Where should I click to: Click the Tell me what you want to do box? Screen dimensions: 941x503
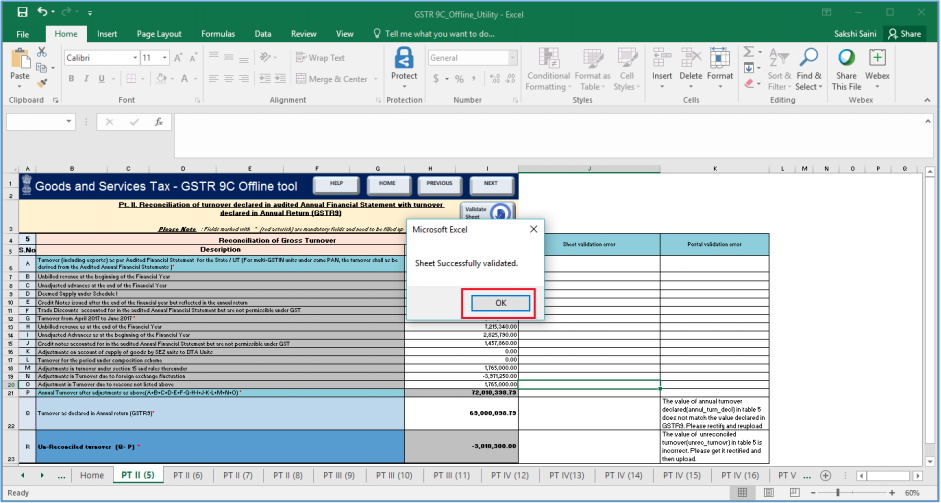[x=434, y=34]
